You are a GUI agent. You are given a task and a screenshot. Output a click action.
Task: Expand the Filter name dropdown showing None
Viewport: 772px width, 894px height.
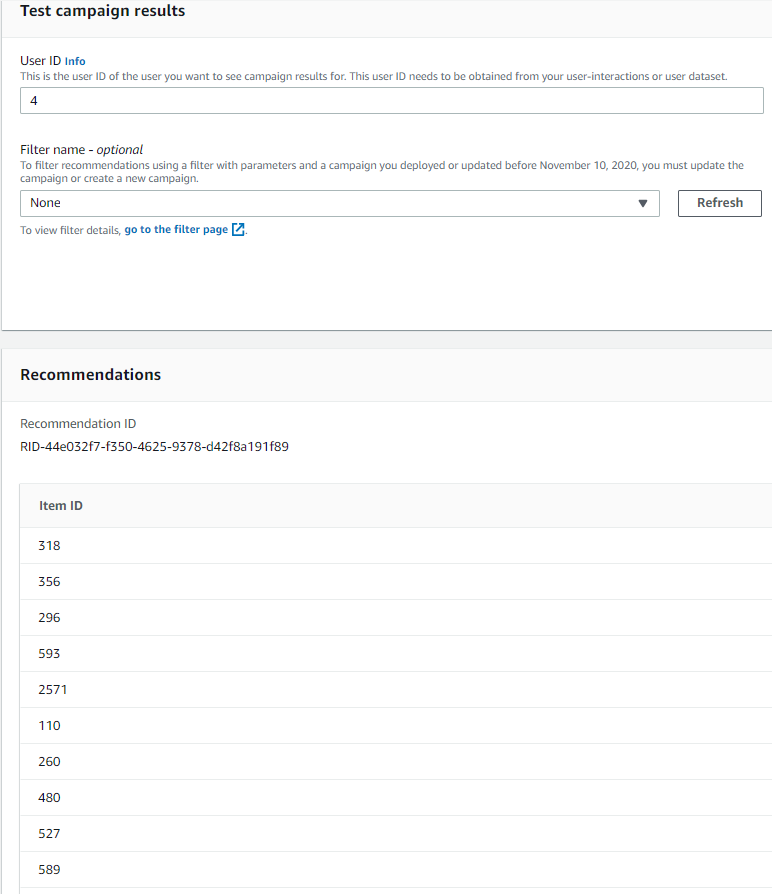(339, 203)
